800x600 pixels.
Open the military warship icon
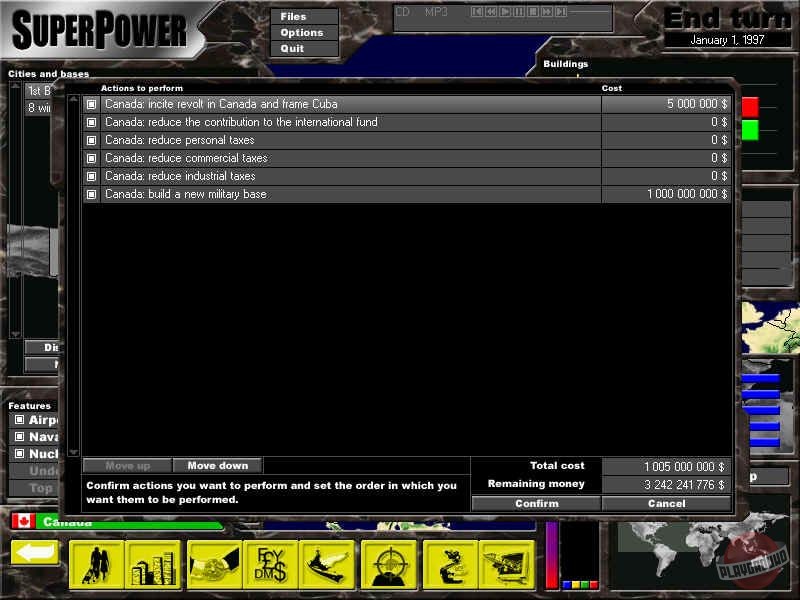329,564
